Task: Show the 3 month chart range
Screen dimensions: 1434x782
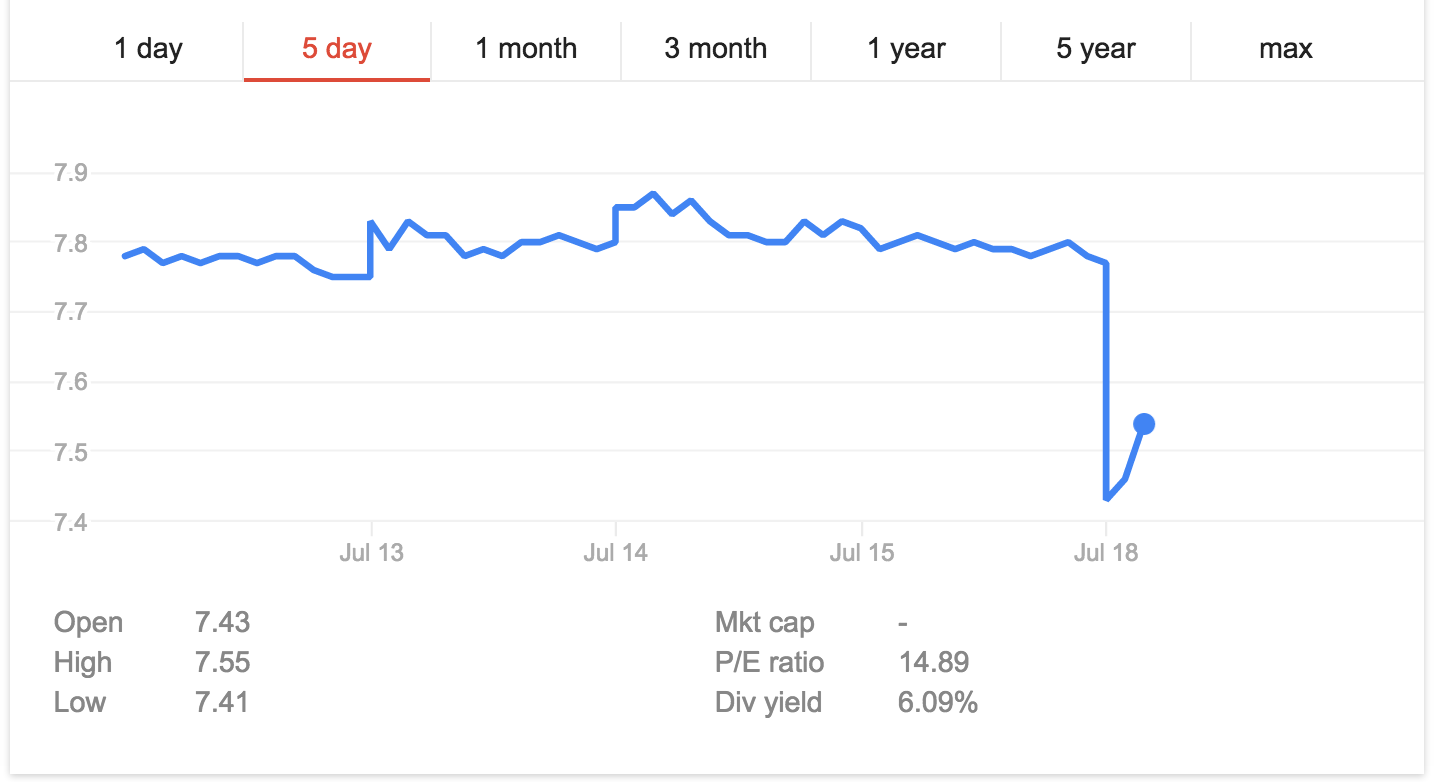Action: 715,48
